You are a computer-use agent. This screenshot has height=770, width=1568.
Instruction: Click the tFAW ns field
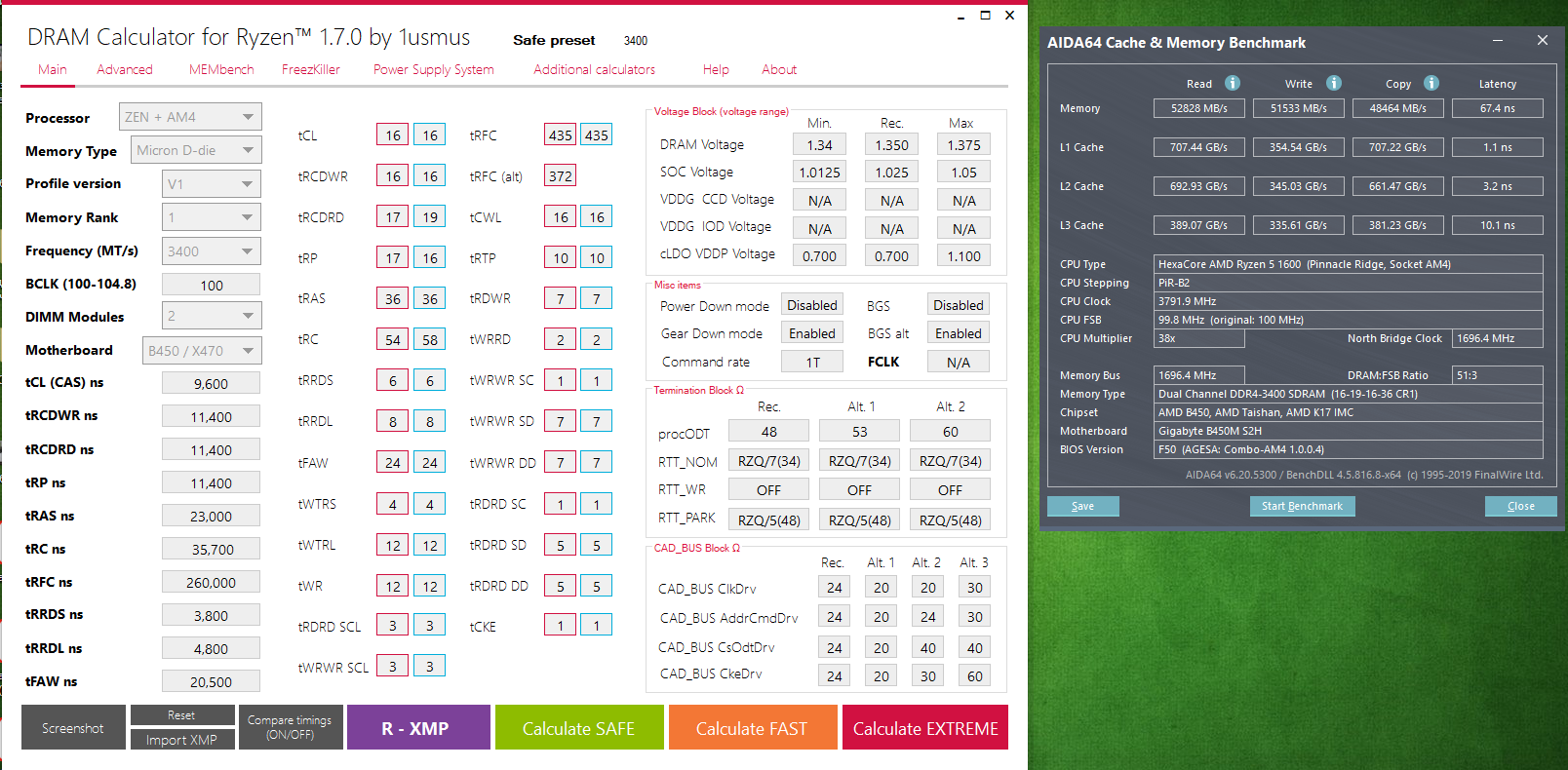212,681
